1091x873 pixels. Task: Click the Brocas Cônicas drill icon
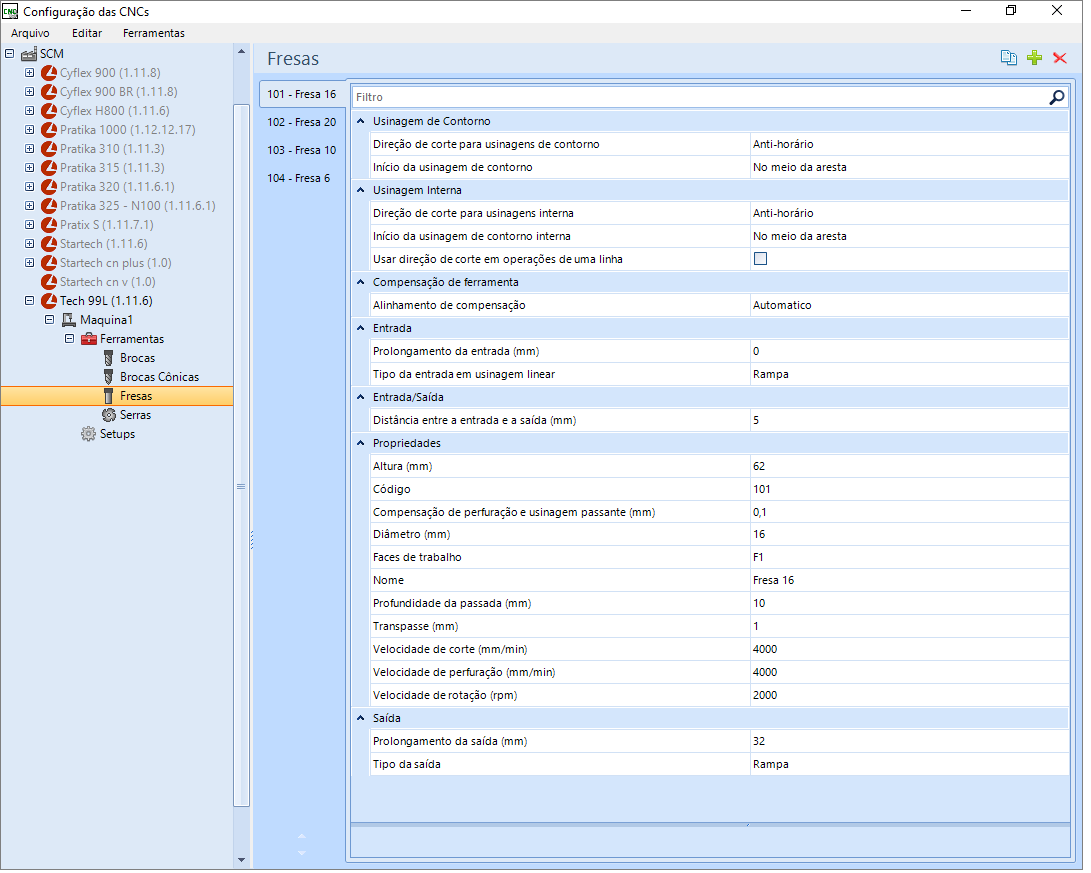coord(109,379)
